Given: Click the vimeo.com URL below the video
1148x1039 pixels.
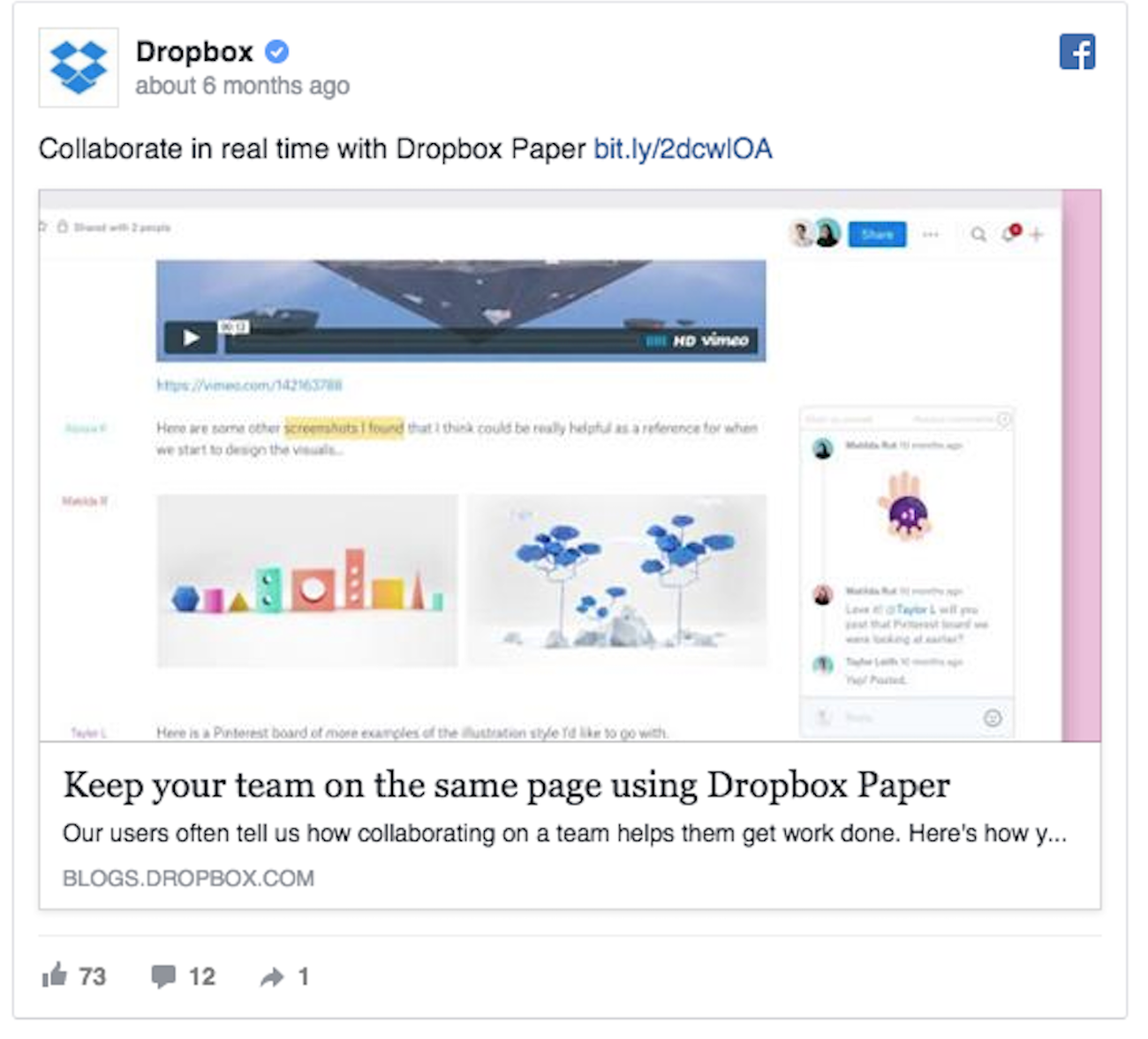Looking at the screenshot, I should (x=249, y=385).
